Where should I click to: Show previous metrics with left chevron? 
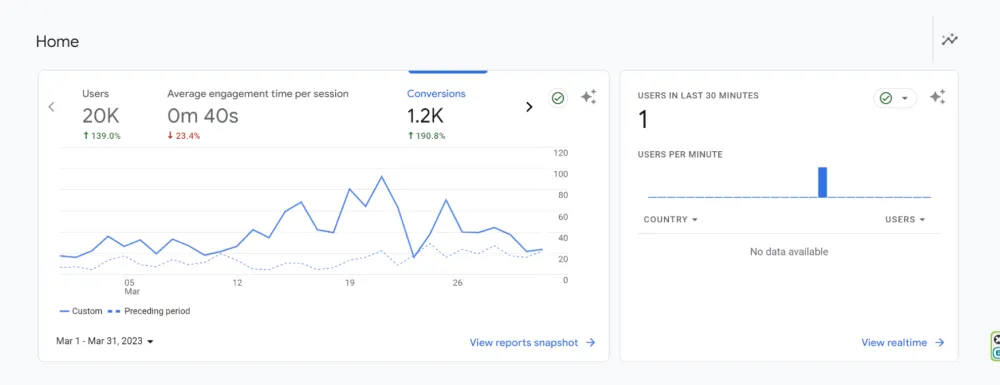click(x=52, y=107)
